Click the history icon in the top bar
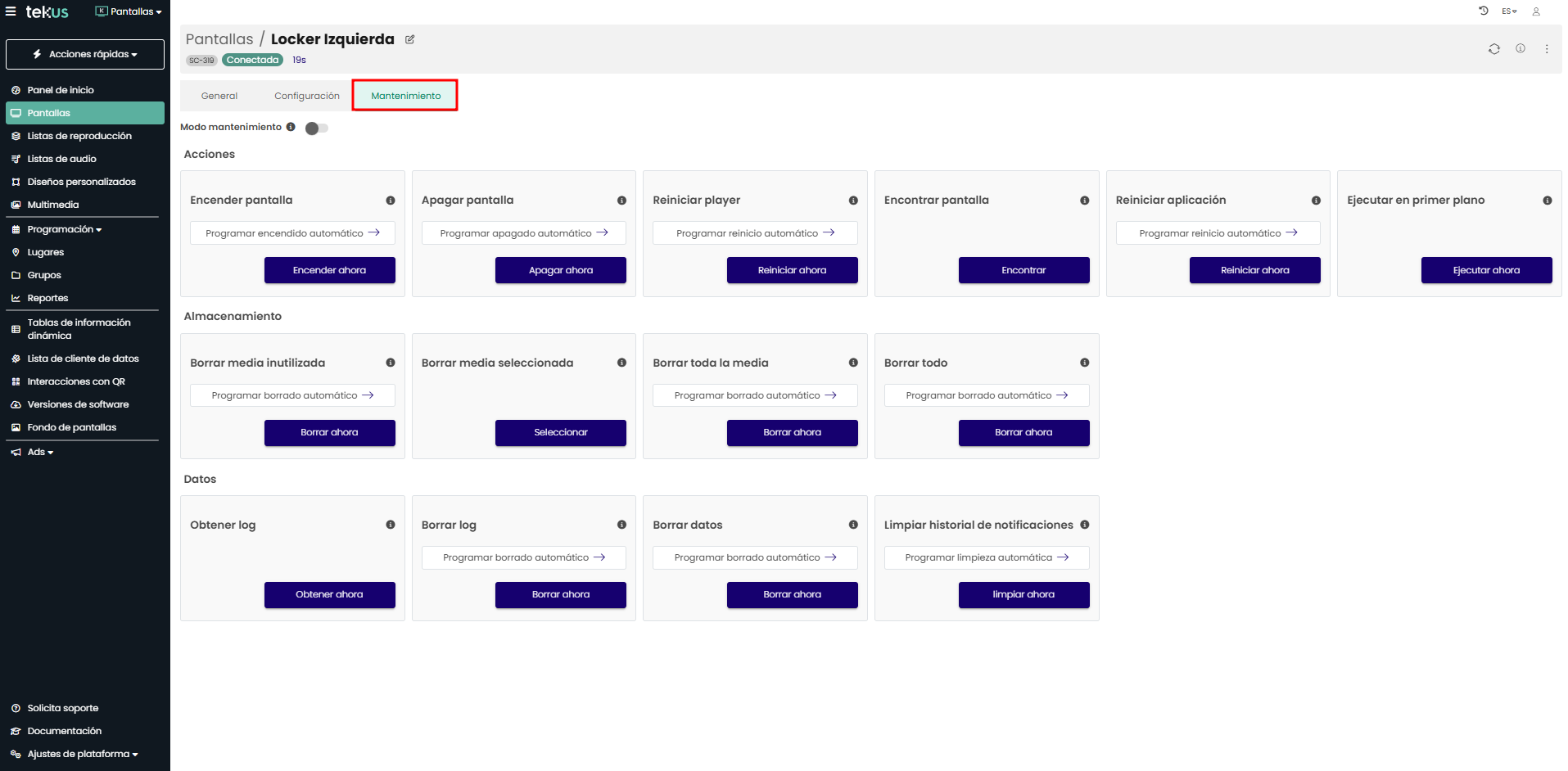The image size is (1568, 771). [1483, 11]
